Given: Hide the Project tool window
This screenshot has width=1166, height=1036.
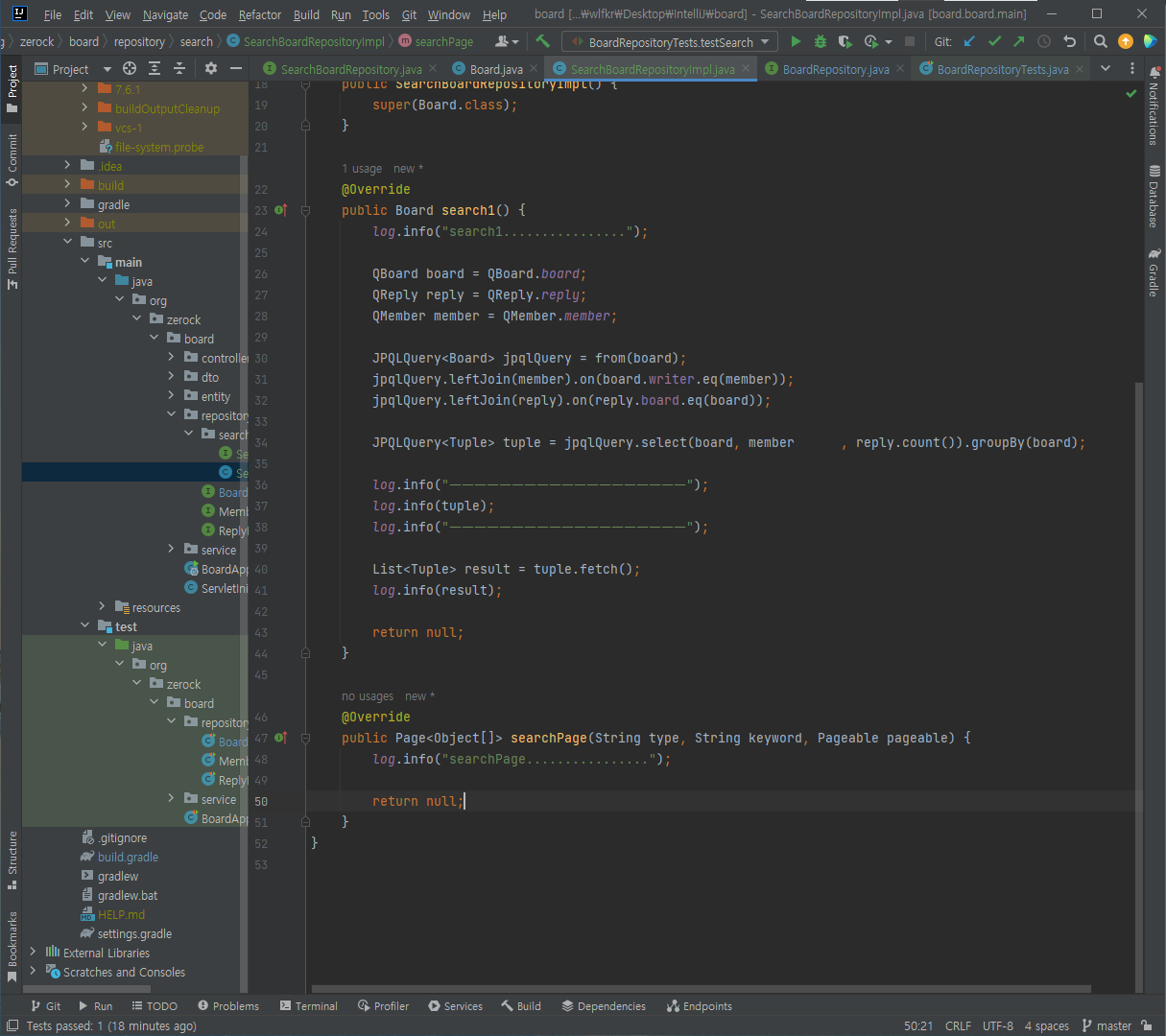Looking at the screenshot, I should coord(234,69).
